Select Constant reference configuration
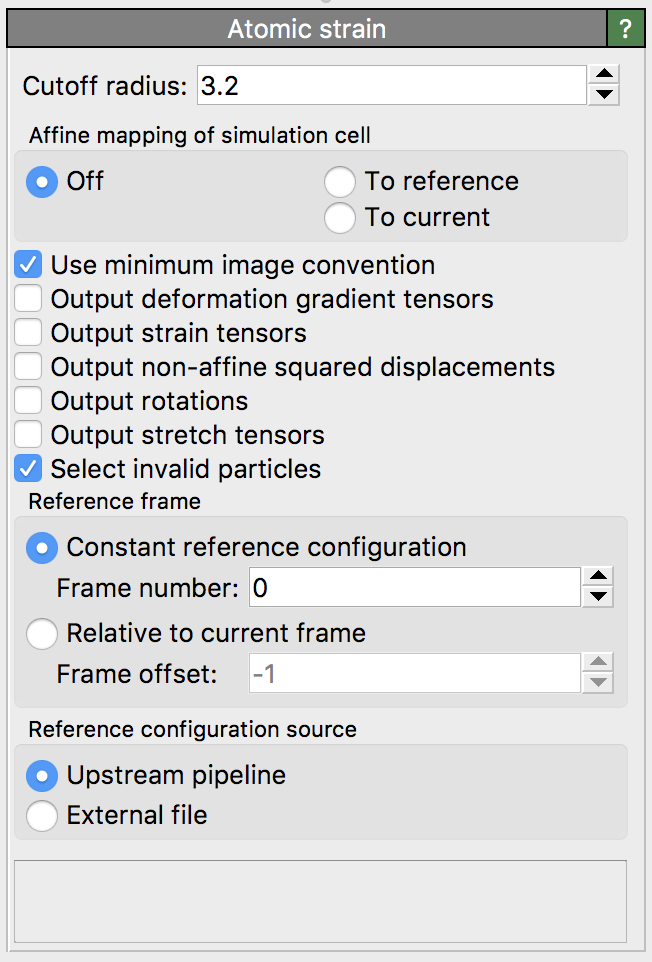The image size is (652, 962). coord(42,548)
